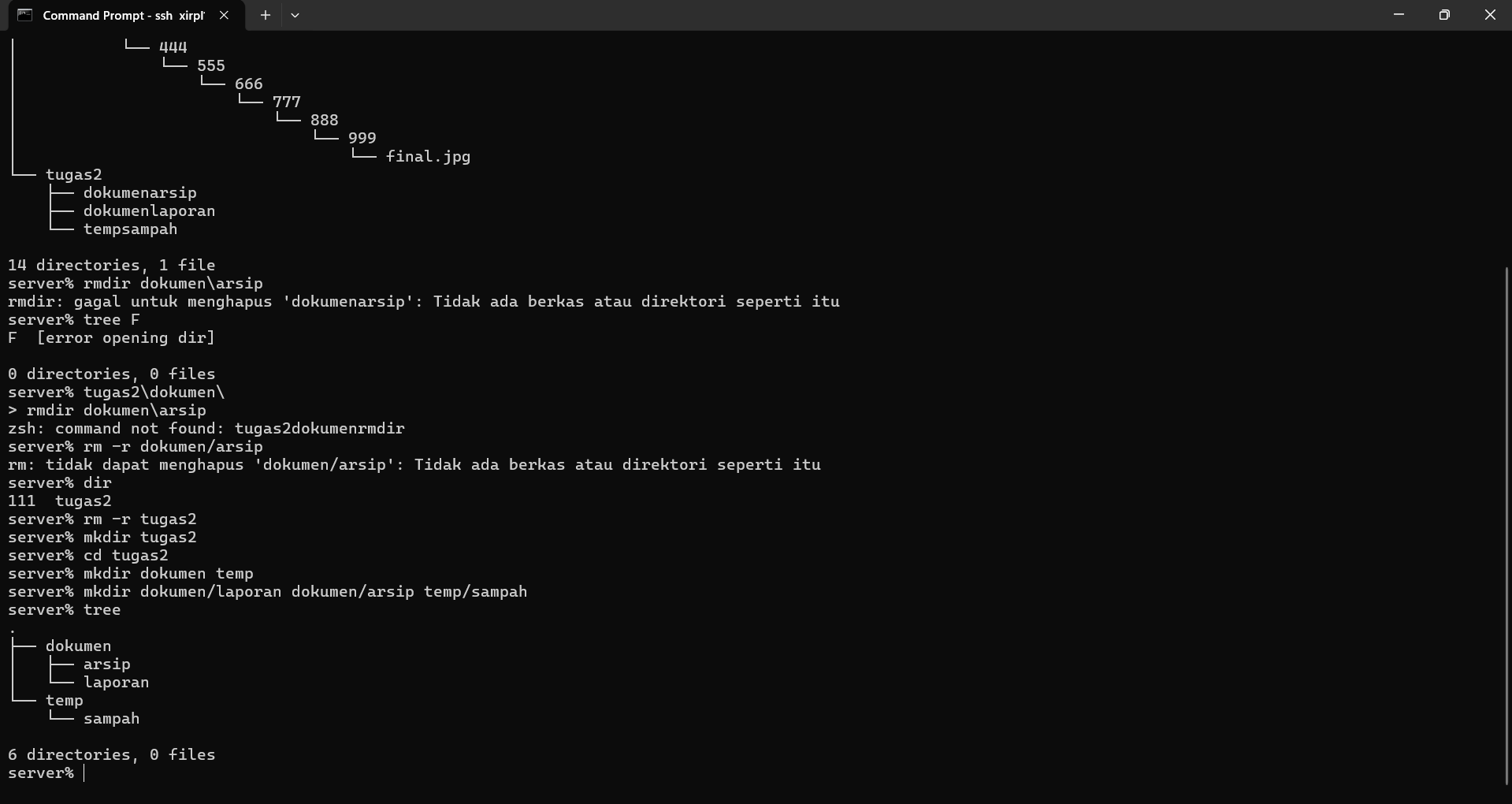Click the final.jpg entry in tree output
This screenshot has width=1512, height=804.
click(428, 156)
